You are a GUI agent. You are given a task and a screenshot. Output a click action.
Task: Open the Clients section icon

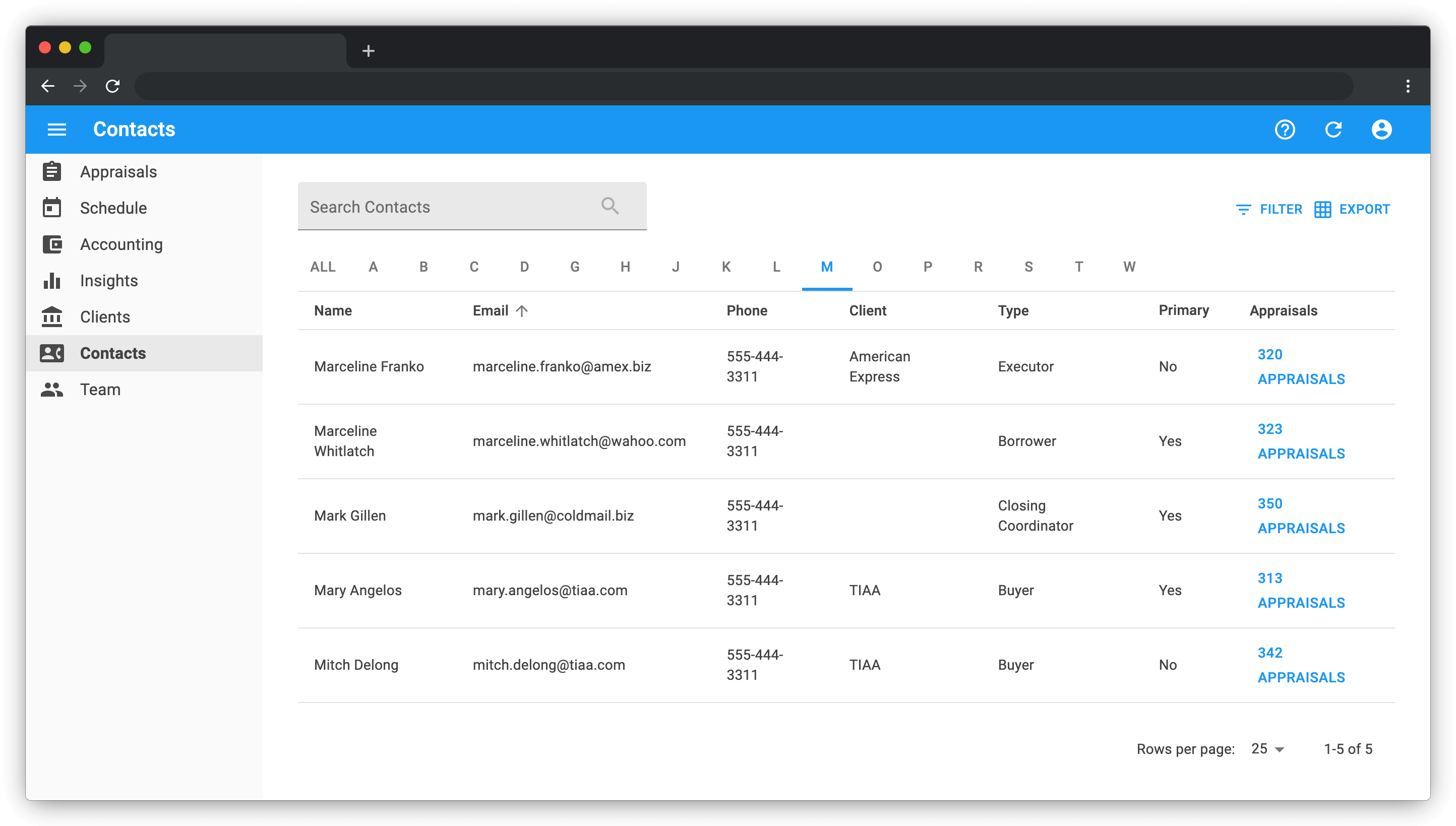pos(51,316)
